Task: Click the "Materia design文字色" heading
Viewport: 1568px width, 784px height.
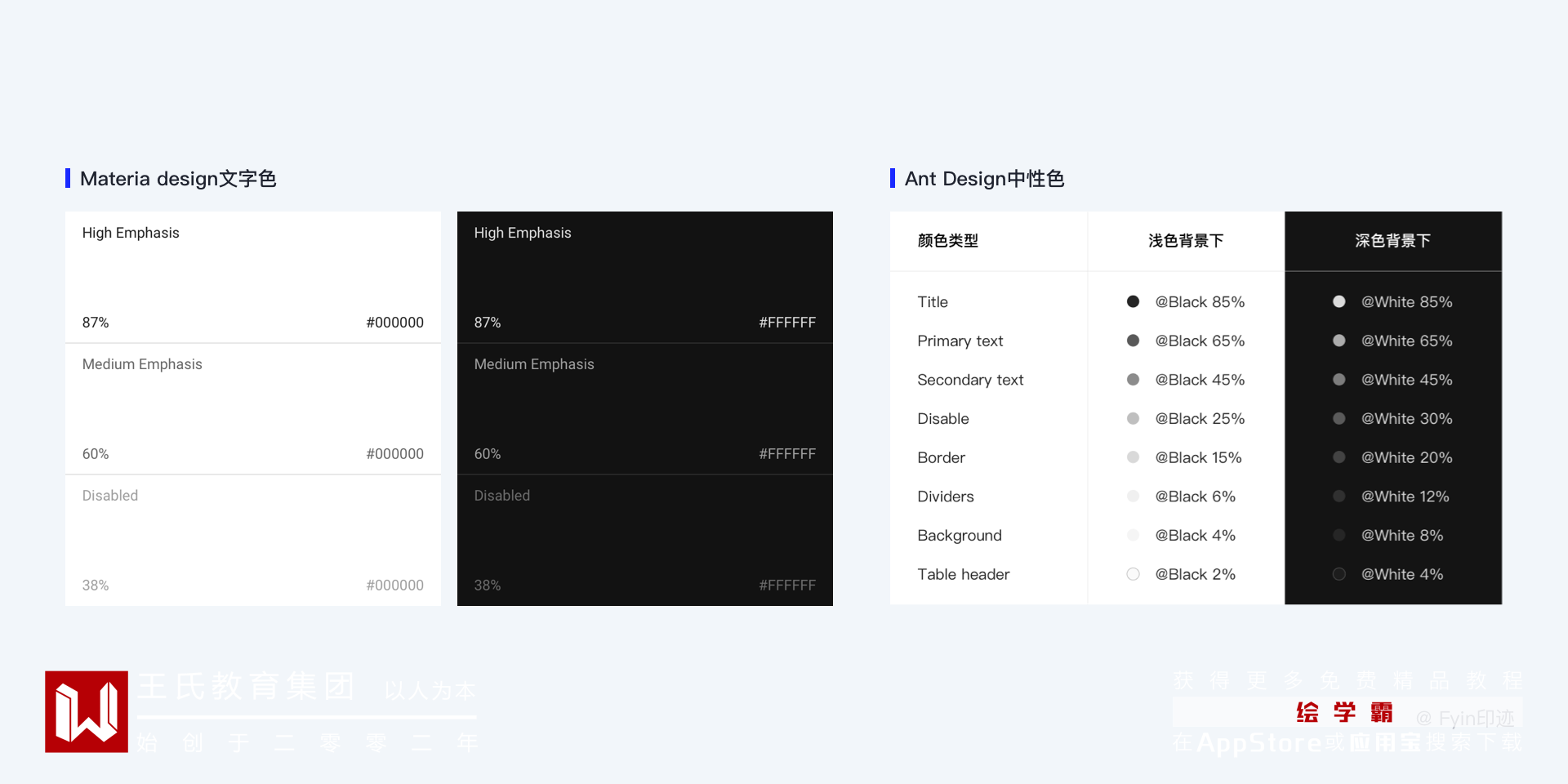Action: [x=178, y=179]
